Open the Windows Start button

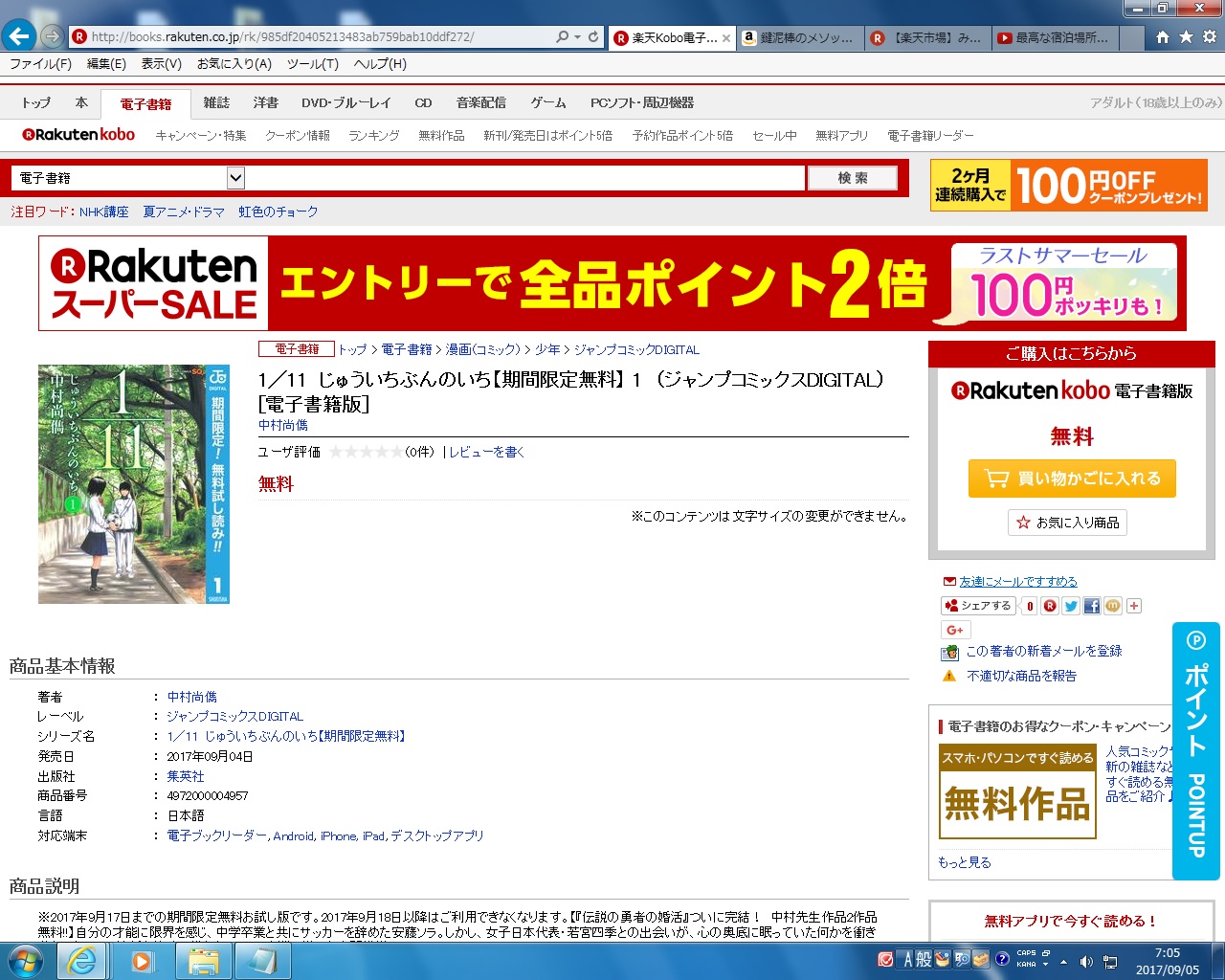(26, 961)
